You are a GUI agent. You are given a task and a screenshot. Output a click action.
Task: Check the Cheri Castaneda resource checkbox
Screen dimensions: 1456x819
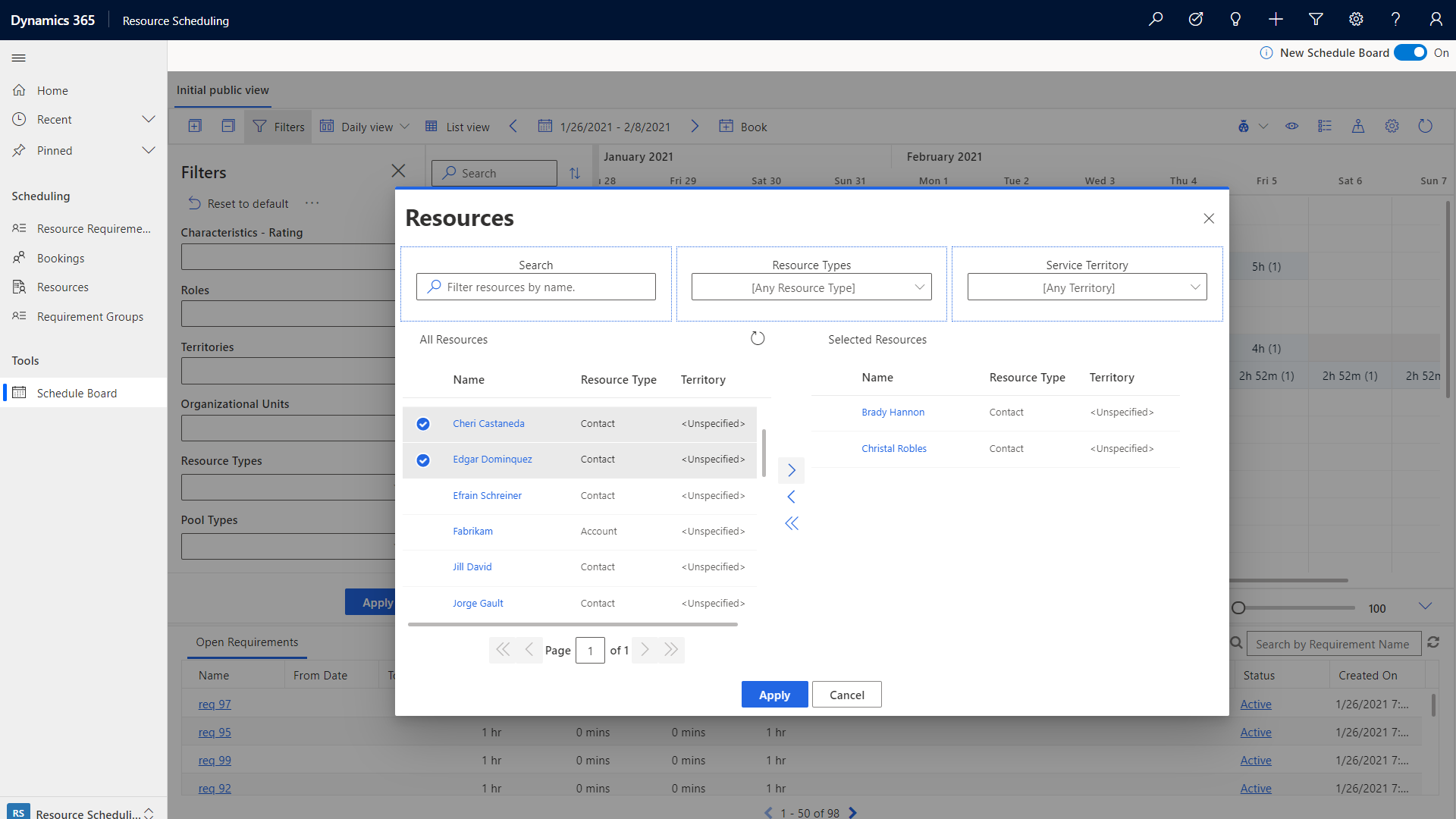point(423,423)
